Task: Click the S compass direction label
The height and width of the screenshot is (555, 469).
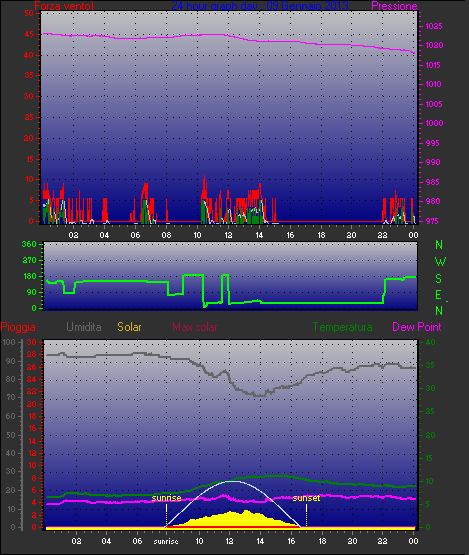Action: coord(439,279)
